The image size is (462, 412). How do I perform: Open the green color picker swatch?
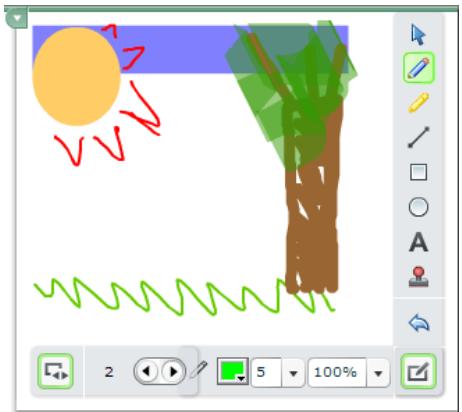[x=232, y=371]
